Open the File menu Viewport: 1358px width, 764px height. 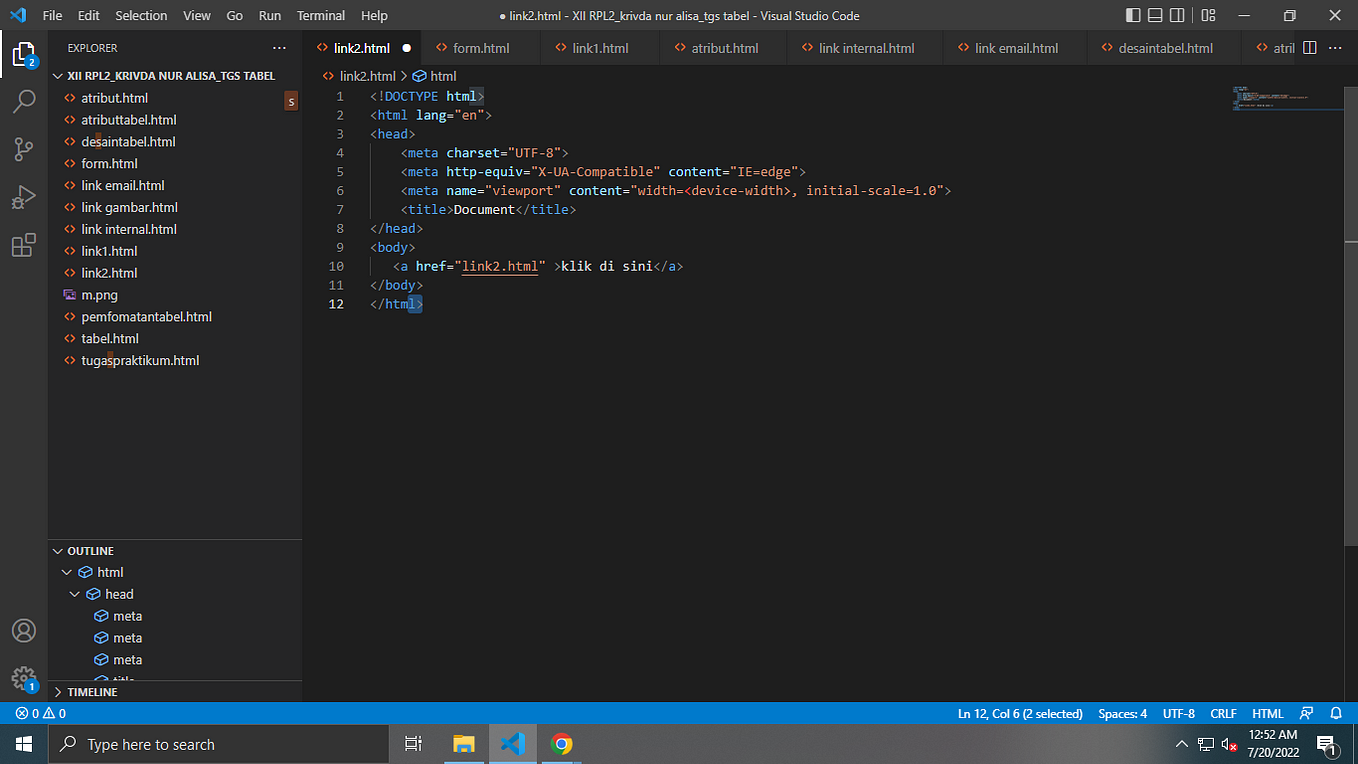(52, 15)
